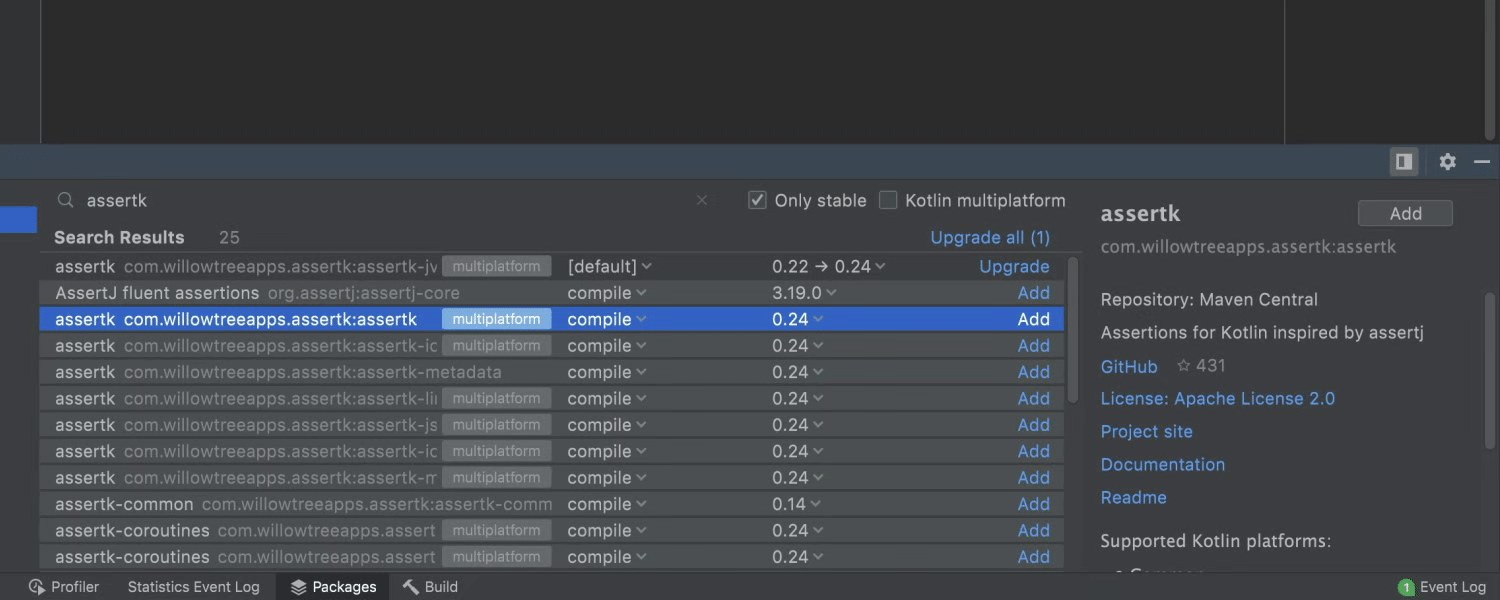Open the Profiler tool window tab
Image resolution: width=1500 pixels, height=600 pixels.
tap(63, 587)
